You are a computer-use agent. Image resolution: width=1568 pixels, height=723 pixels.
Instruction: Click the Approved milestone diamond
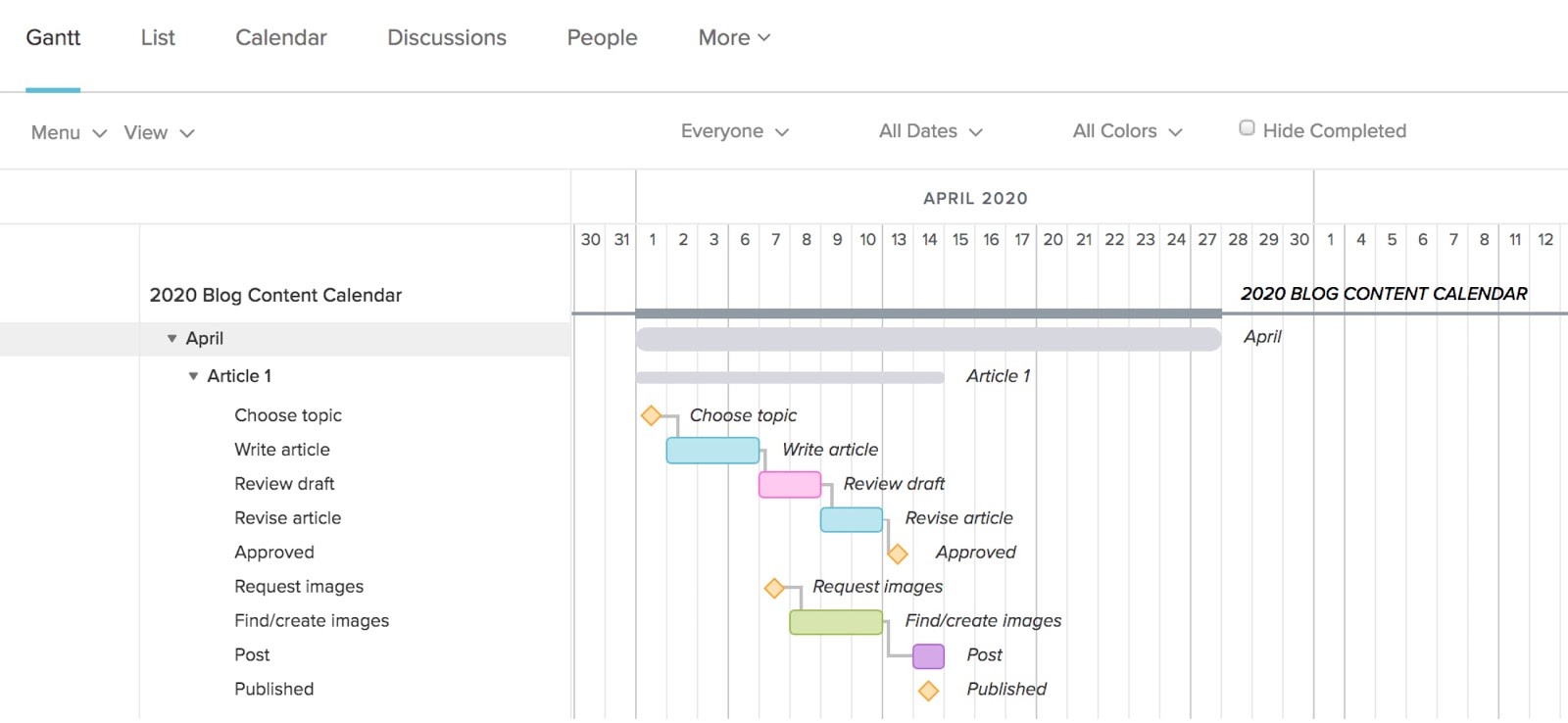tap(897, 553)
